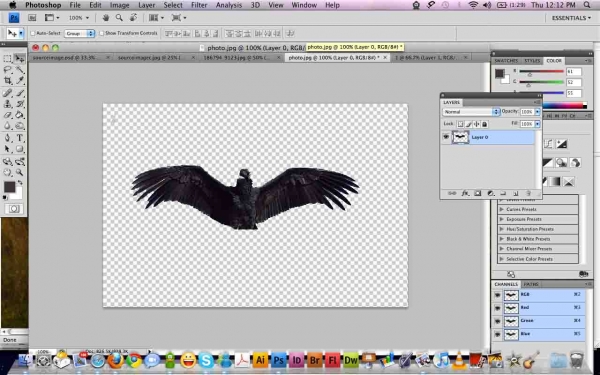The height and width of the screenshot is (375, 600).
Task: Open the Filter menu
Action: pyautogui.click(x=199, y=5)
